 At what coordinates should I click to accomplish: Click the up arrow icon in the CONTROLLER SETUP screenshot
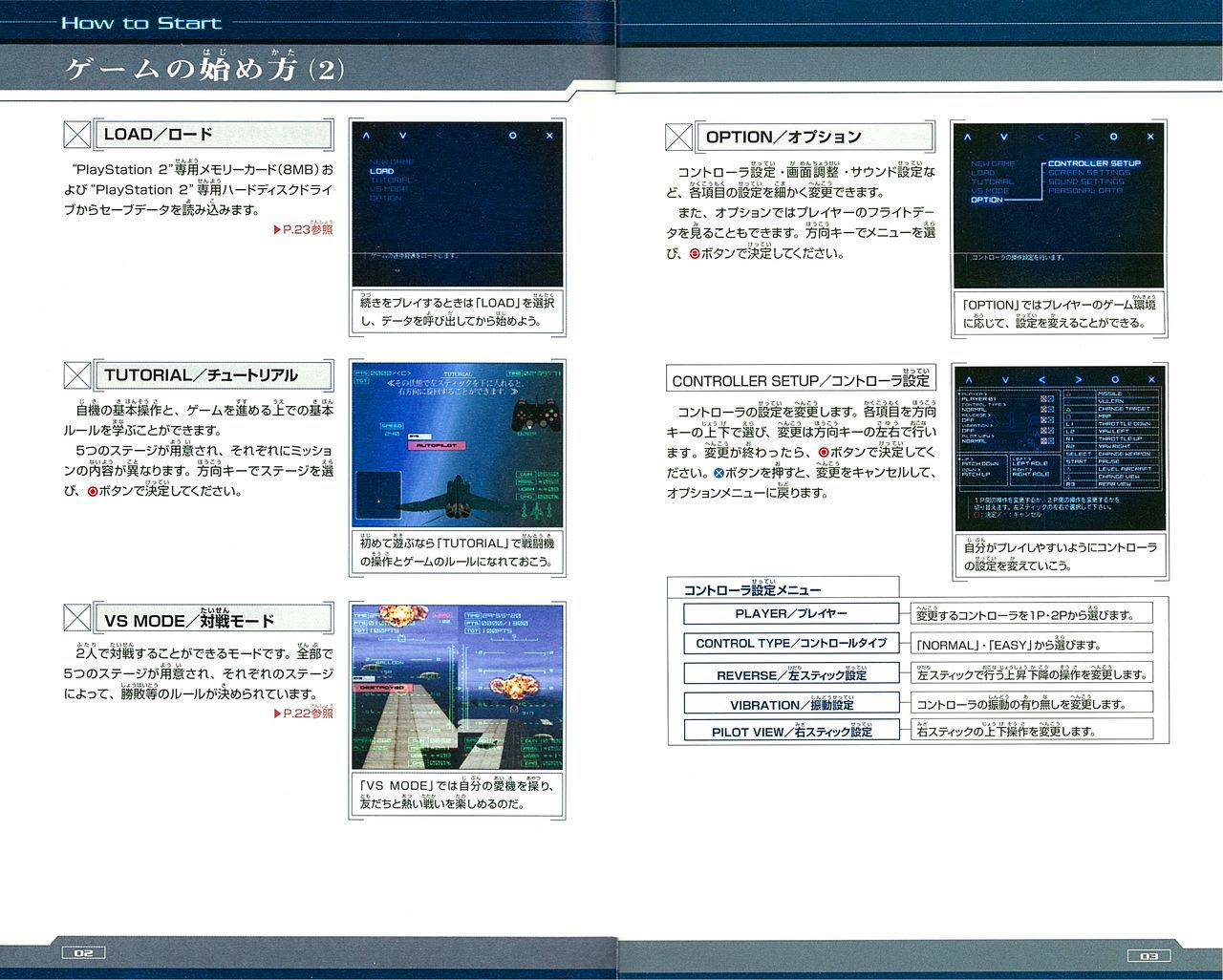(969, 380)
